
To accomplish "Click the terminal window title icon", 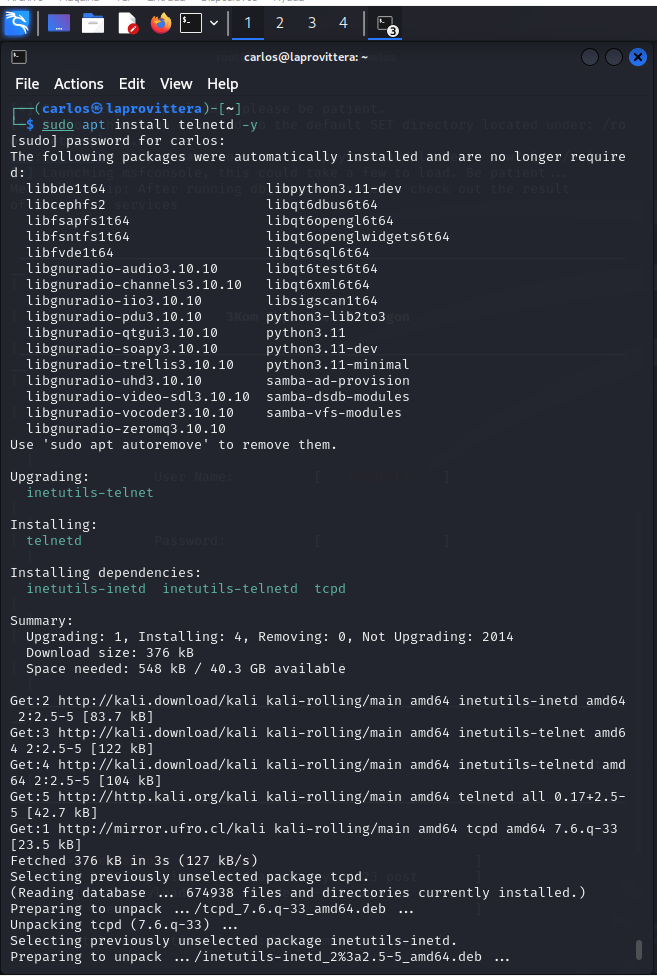I will (19, 57).
